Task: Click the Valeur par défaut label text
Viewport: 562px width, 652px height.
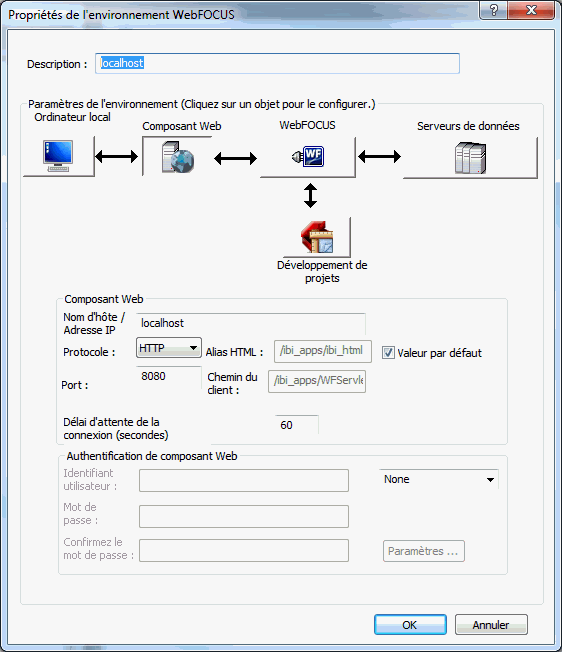Action: [x=439, y=353]
